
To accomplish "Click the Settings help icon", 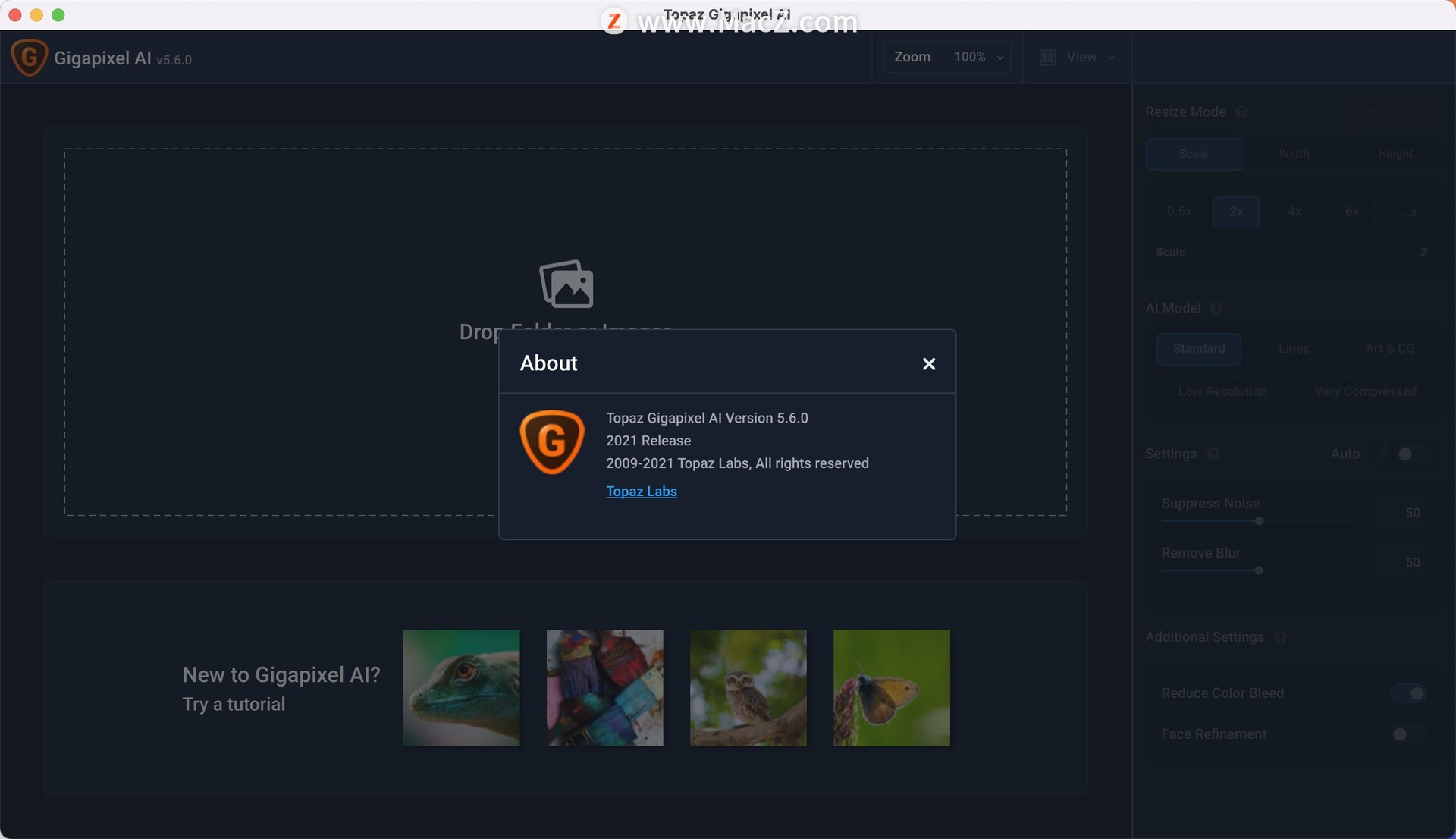I will (1213, 454).
